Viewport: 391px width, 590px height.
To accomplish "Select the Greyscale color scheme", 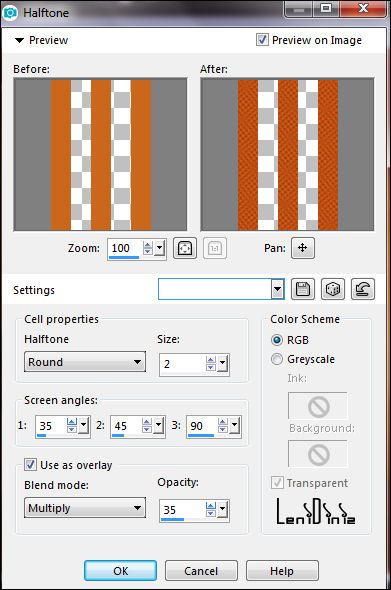I will pos(277,359).
